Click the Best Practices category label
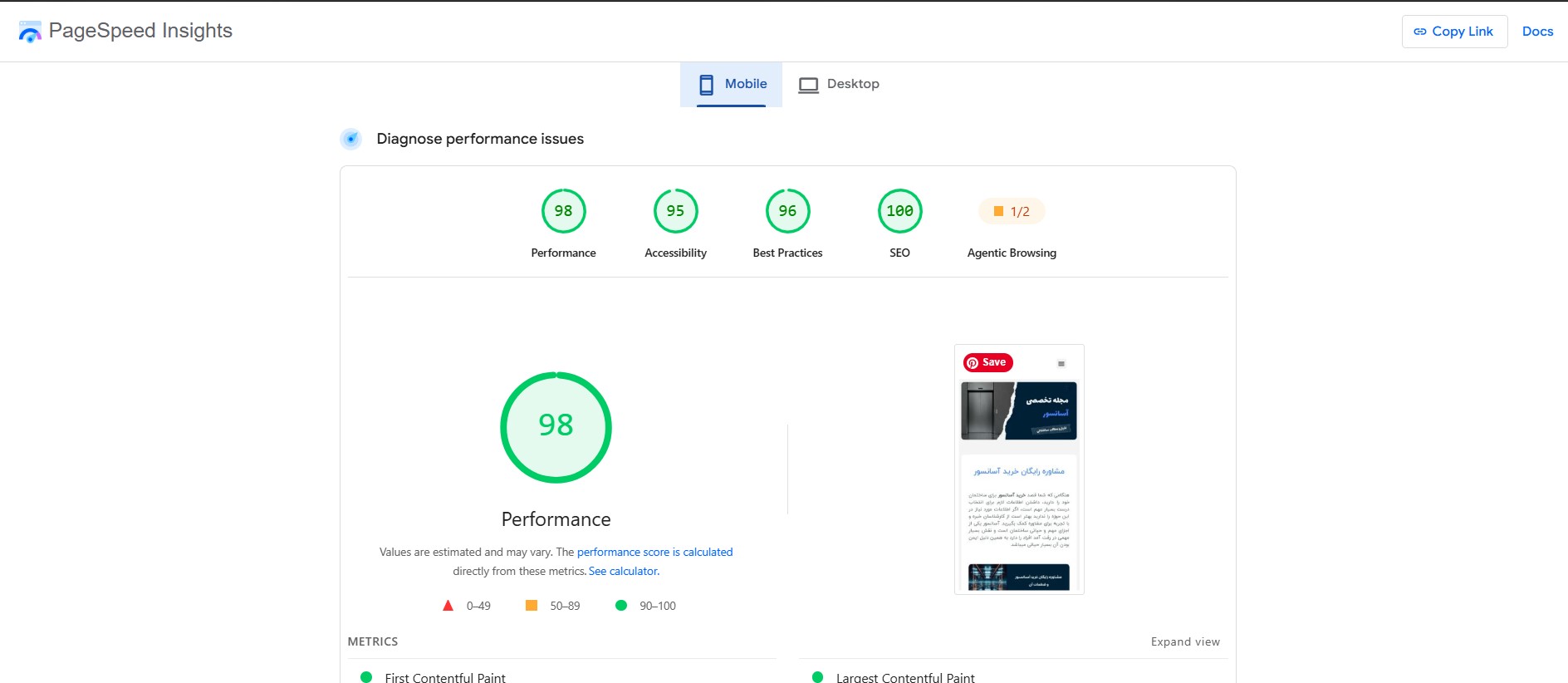Screen dimensions: 1568x683 (787, 253)
